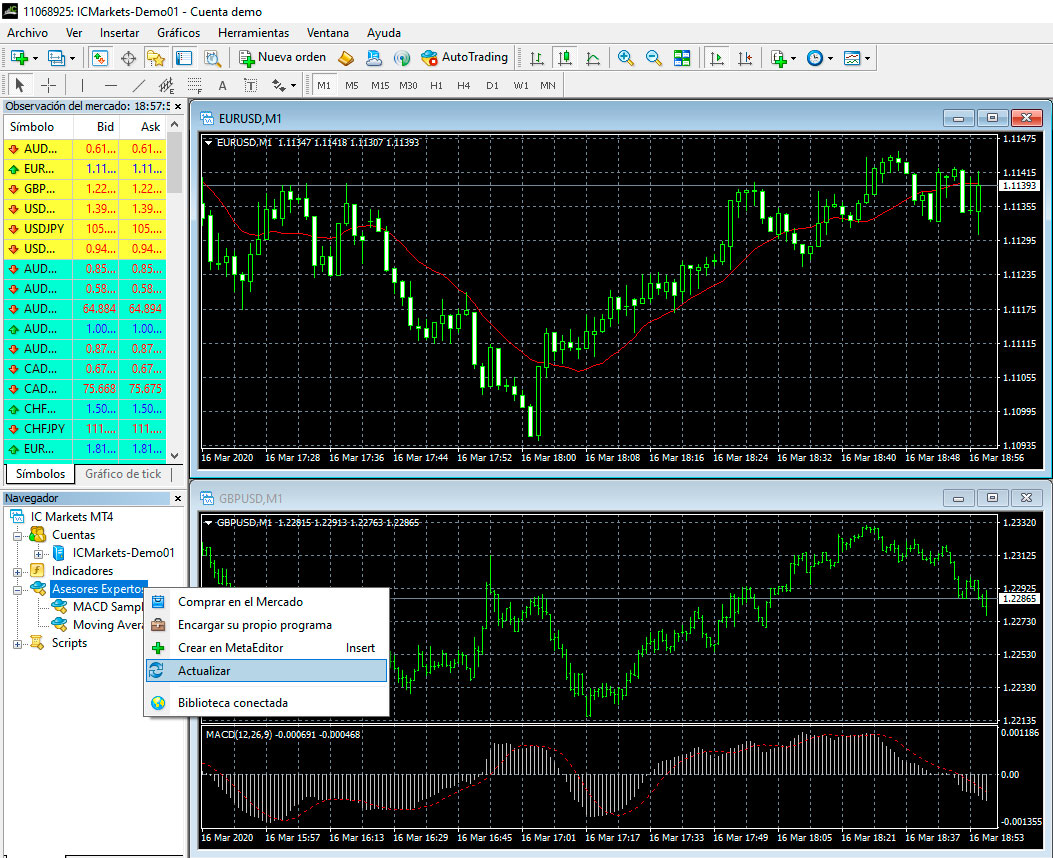Open the Herramientas menu
This screenshot has height=858, width=1053.
coord(253,33)
